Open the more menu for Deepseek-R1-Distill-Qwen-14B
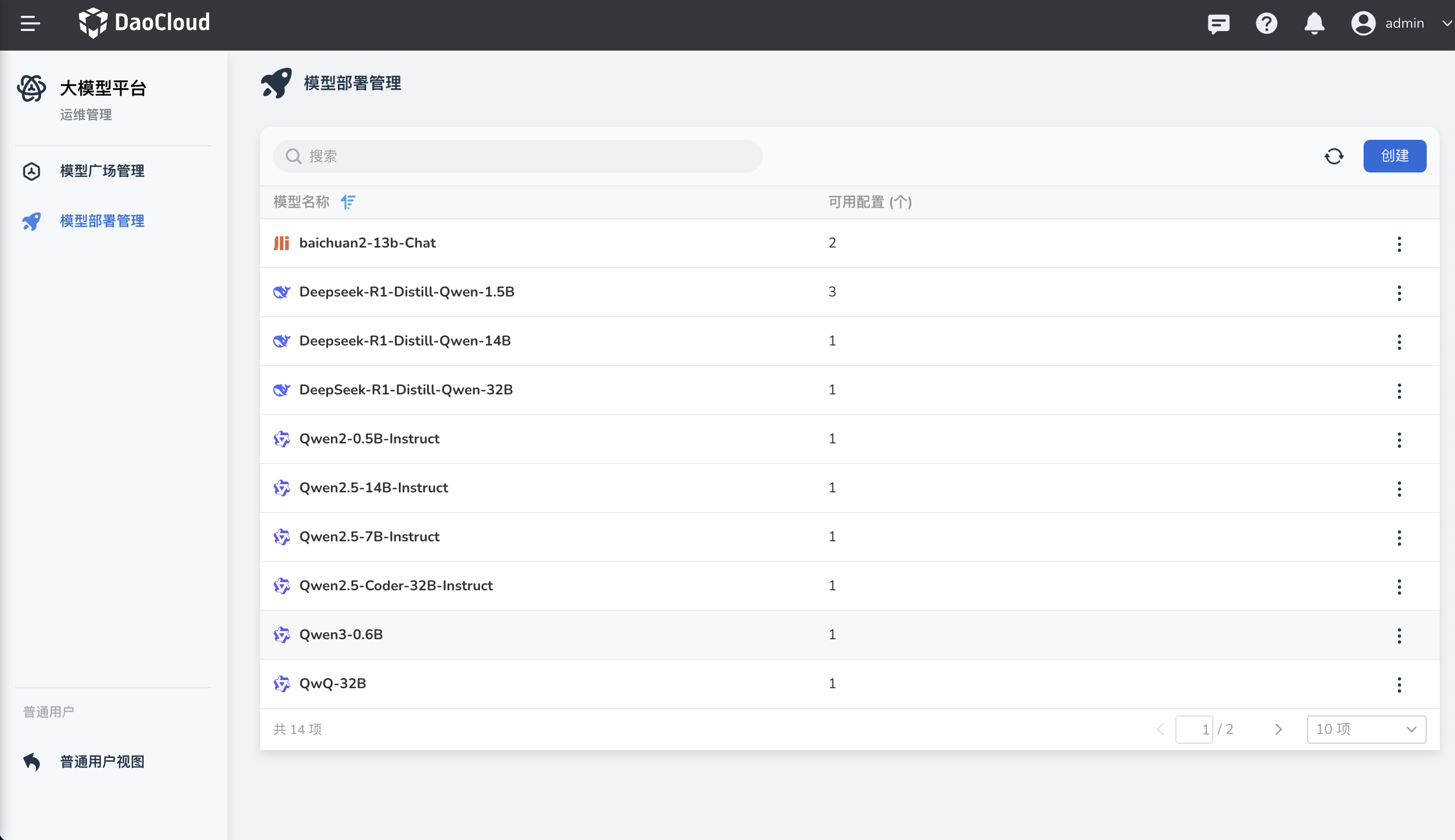The width and height of the screenshot is (1455, 840). [1399, 342]
